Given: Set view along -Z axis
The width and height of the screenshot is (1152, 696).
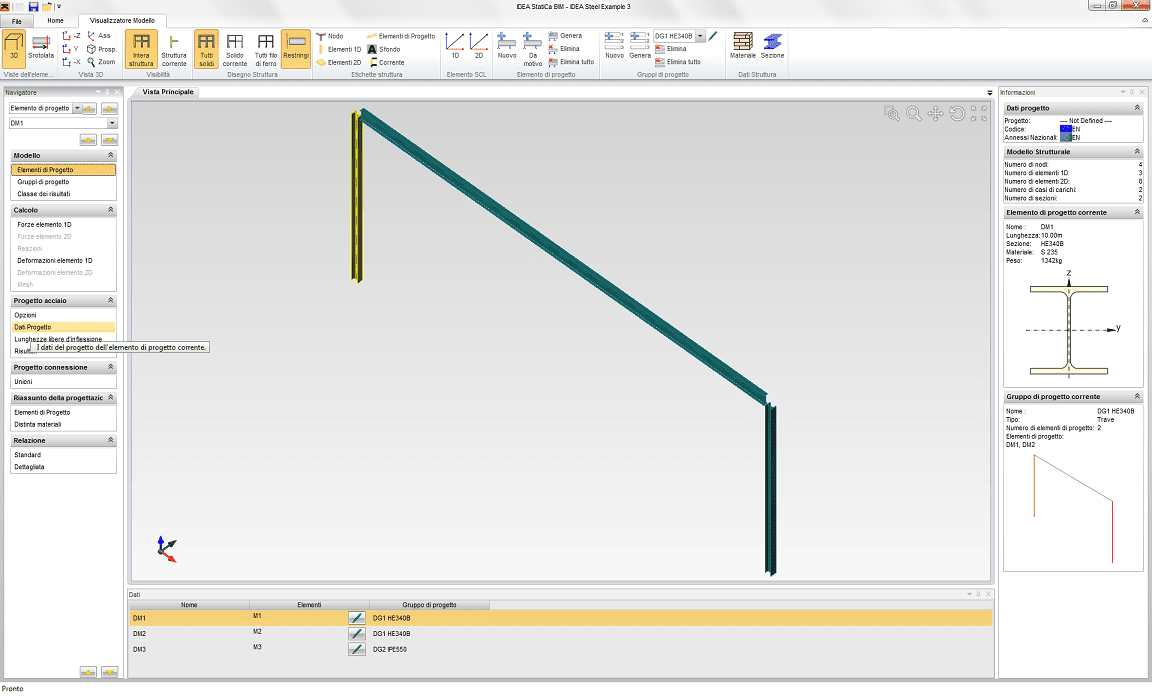Looking at the screenshot, I should (x=72, y=35).
